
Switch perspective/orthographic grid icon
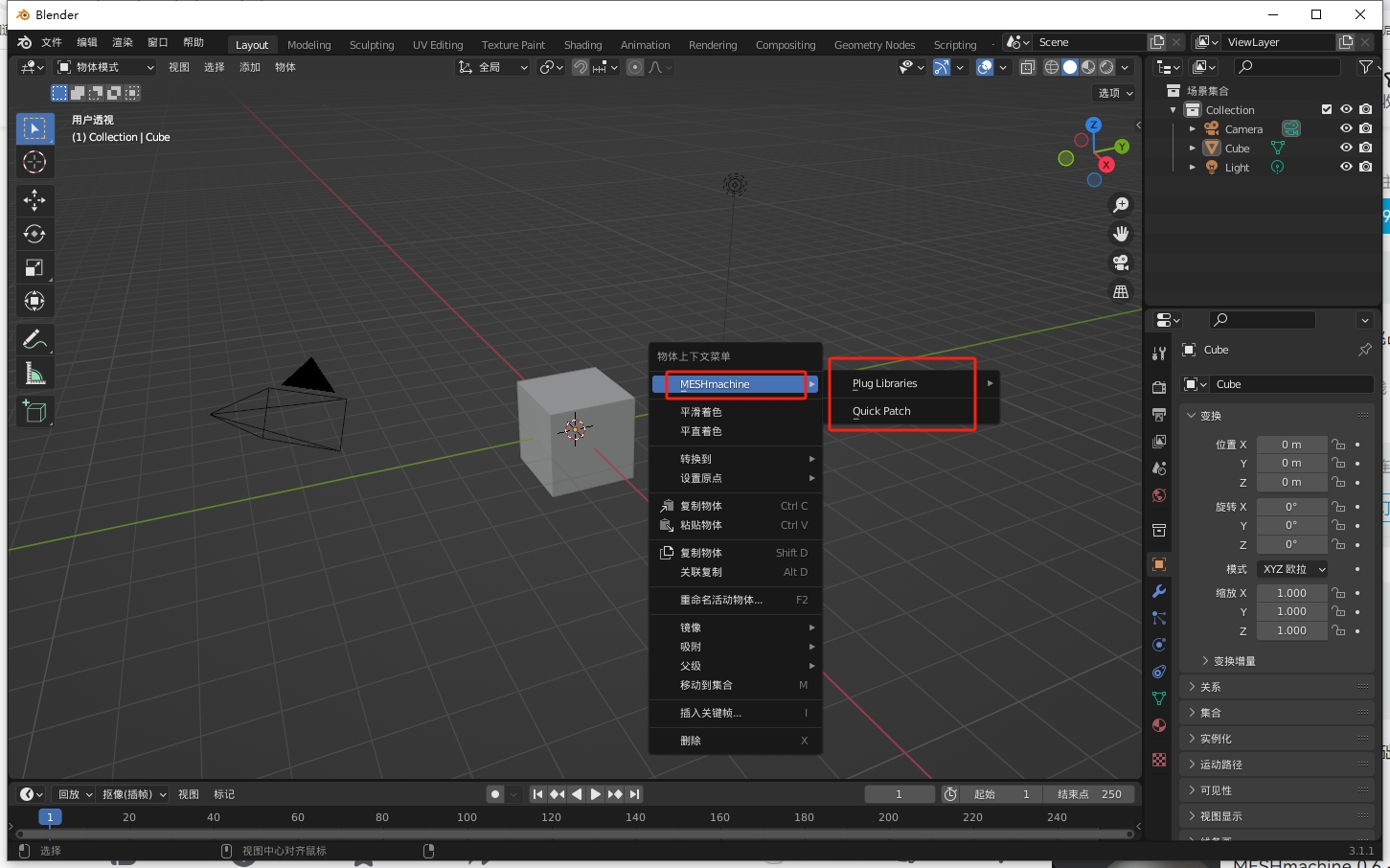tap(1121, 291)
